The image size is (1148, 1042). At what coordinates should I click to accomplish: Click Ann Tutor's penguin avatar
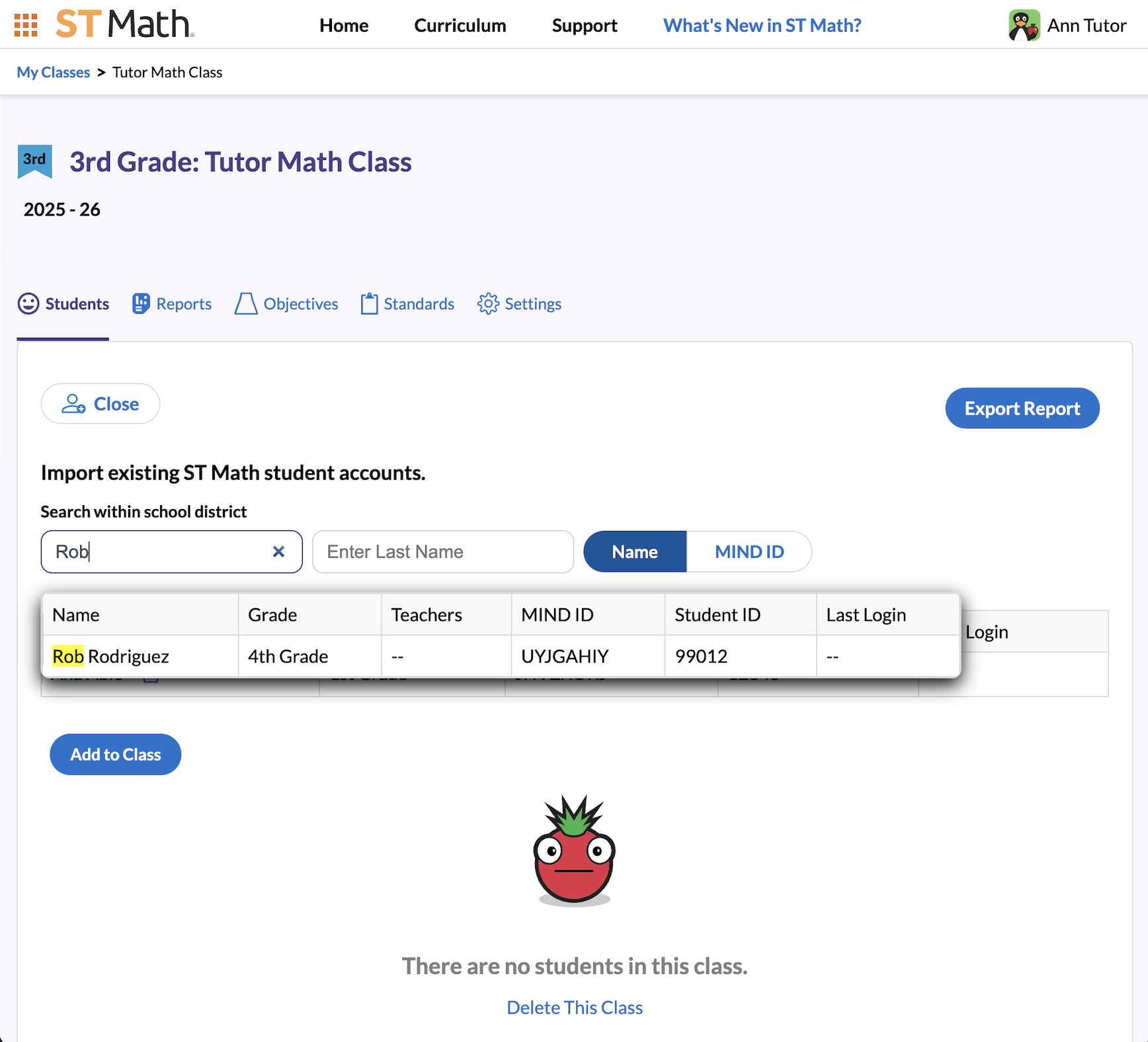[x=1024, y=26]
